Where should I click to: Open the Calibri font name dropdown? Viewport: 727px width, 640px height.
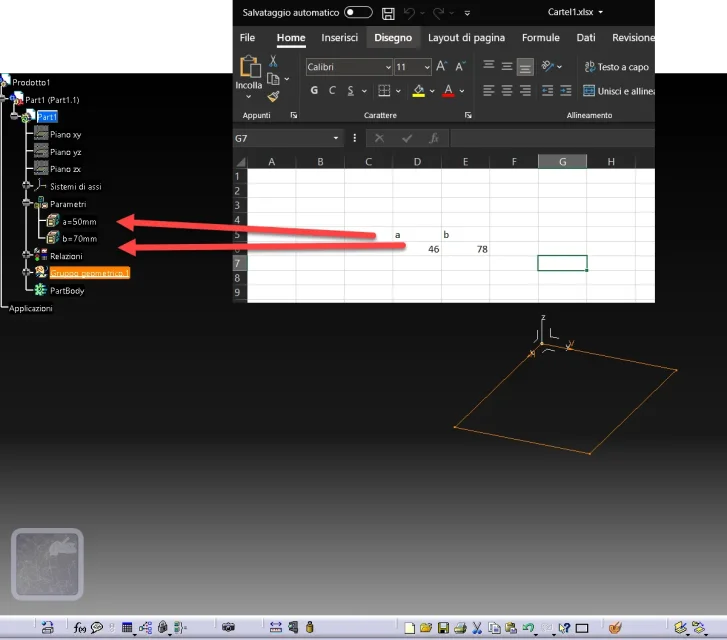pos(387,67)
